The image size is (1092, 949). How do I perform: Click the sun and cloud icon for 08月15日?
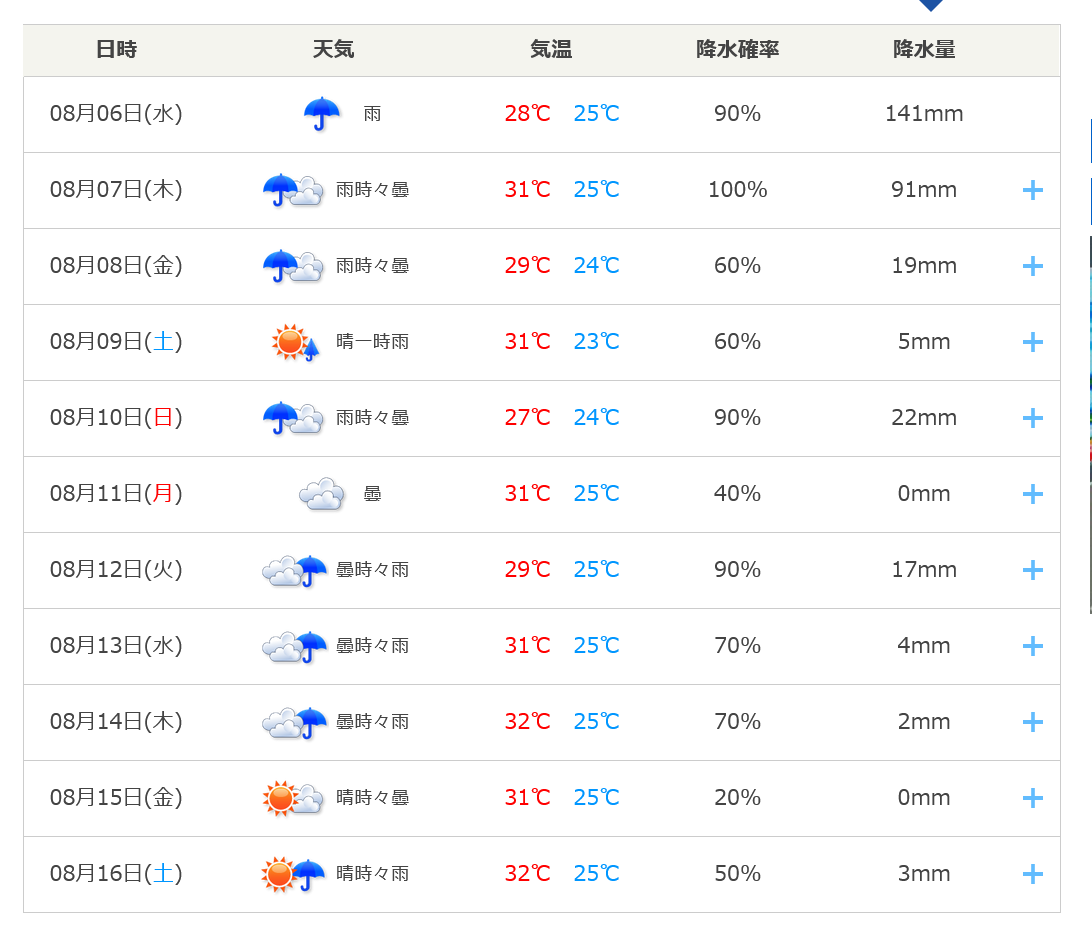click(293, 798)
